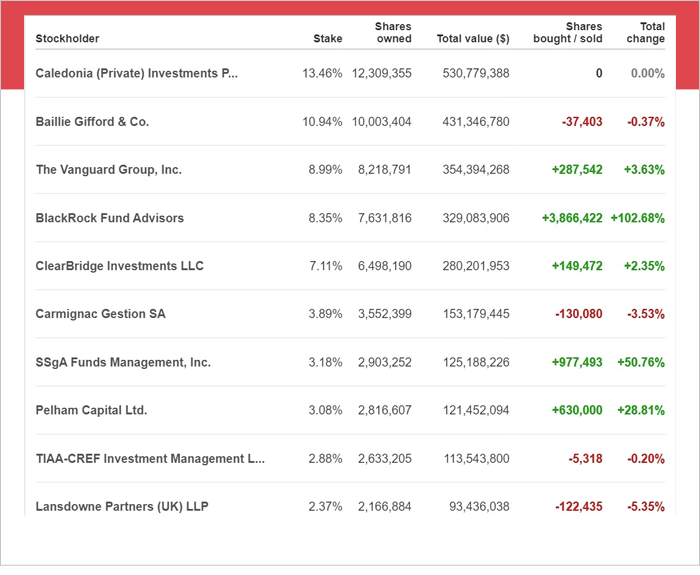Click total value 354,394,268
This screenshot has width=700, height=575.
click(476, 171)
